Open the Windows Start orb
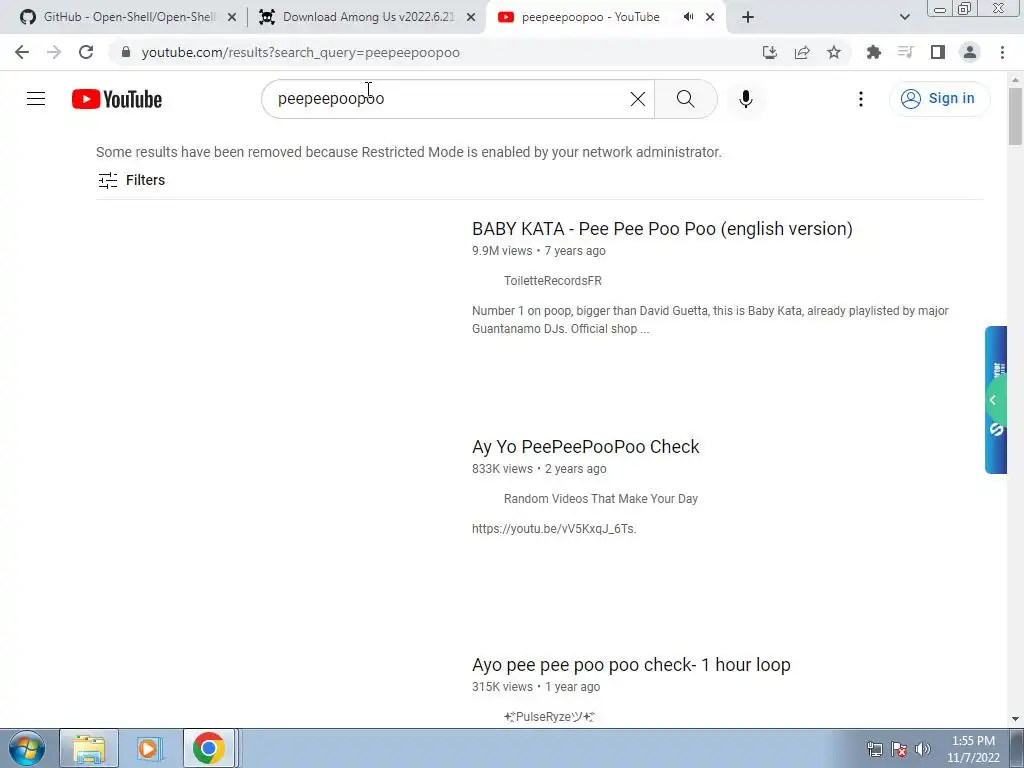The width and height of the screenshot is (1024, 768). (x=27, y=748)
